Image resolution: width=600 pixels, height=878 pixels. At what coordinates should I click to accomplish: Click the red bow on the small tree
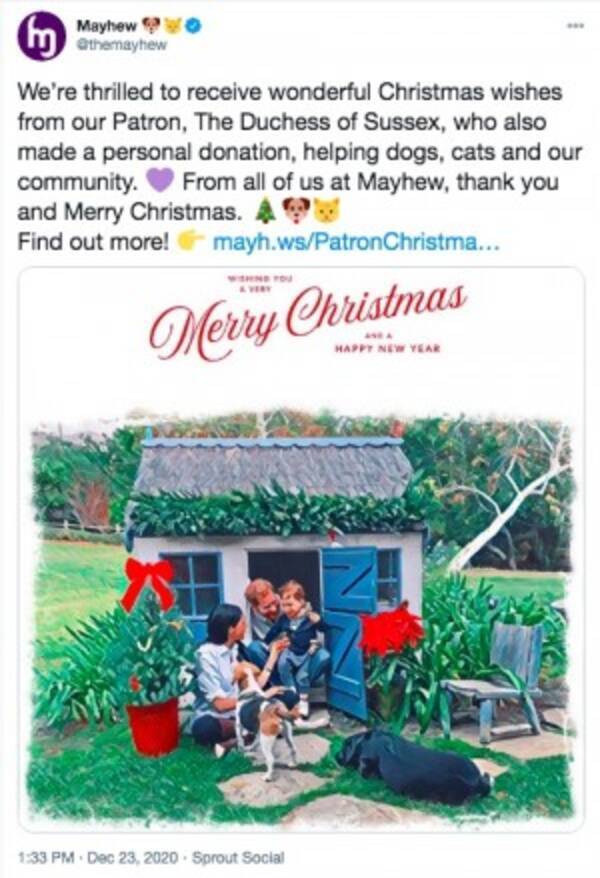click(147, 582)
